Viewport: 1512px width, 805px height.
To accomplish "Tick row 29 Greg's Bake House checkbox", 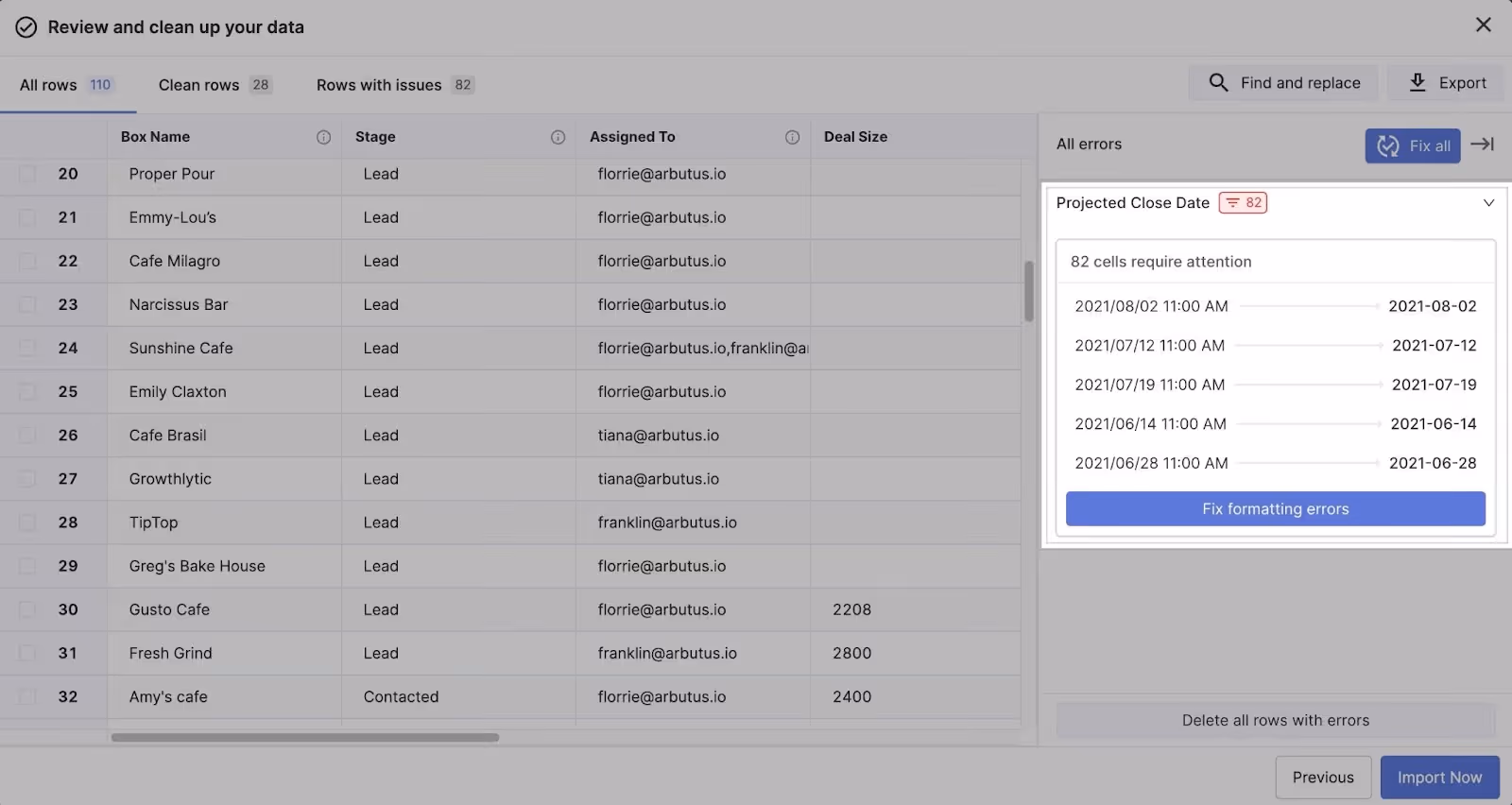I will (27, 566).
